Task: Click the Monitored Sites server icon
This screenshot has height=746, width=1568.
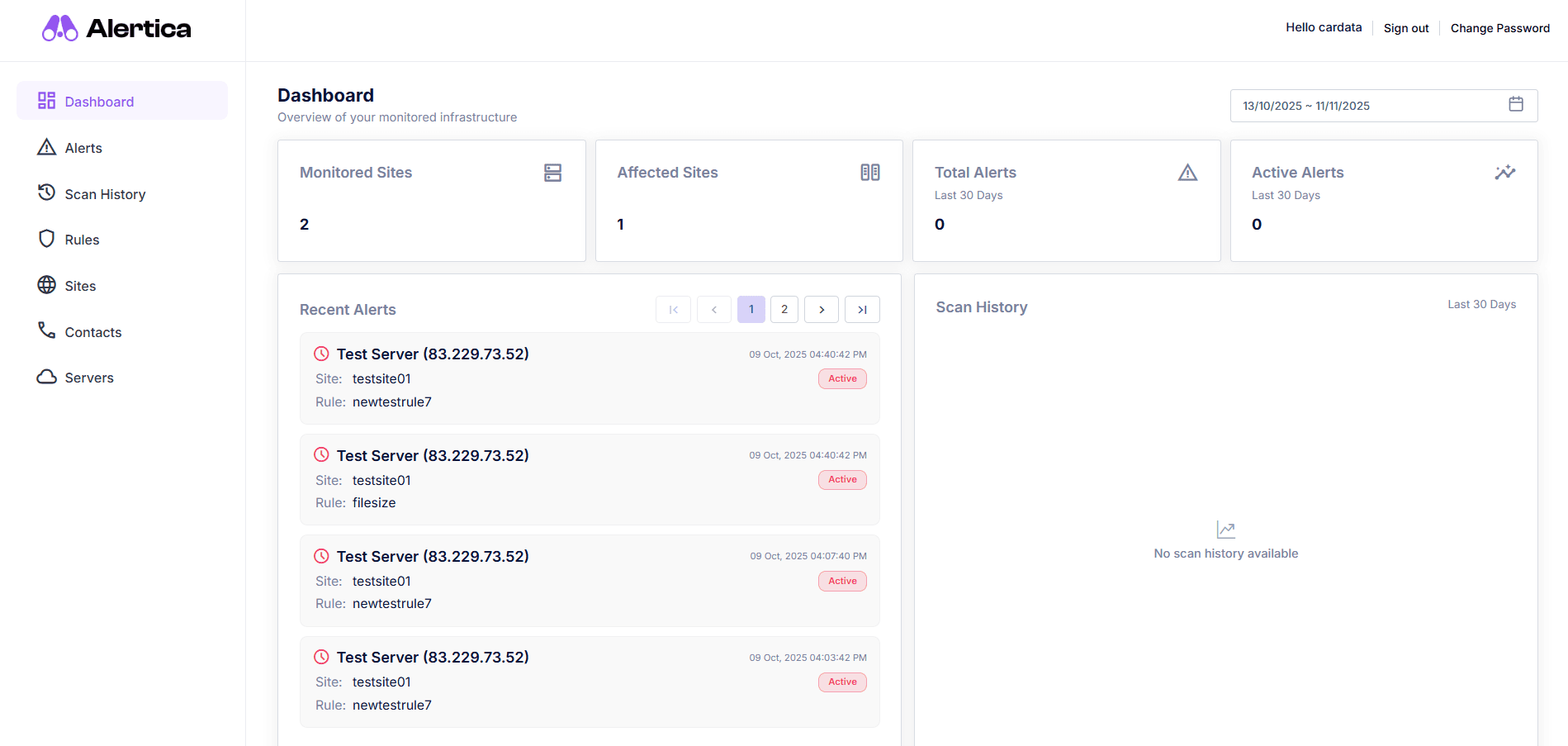Action: pos(552,173)
